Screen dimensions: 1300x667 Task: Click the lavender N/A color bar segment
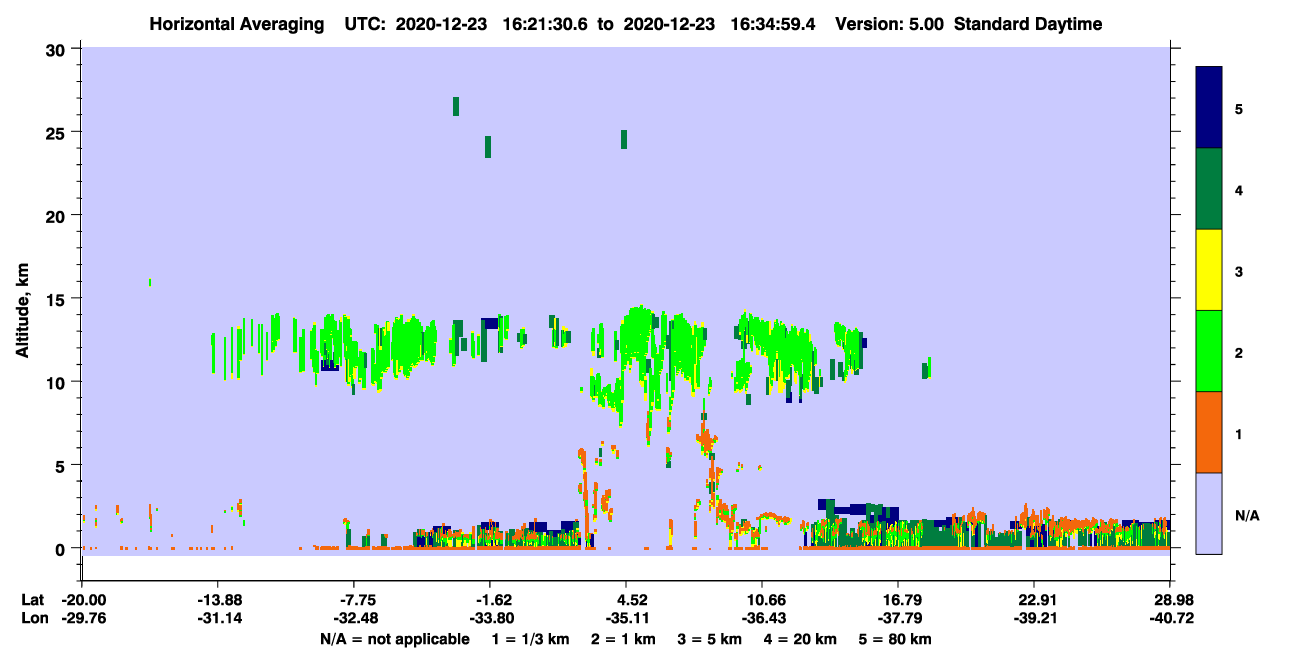click(x=1209, y=513)
